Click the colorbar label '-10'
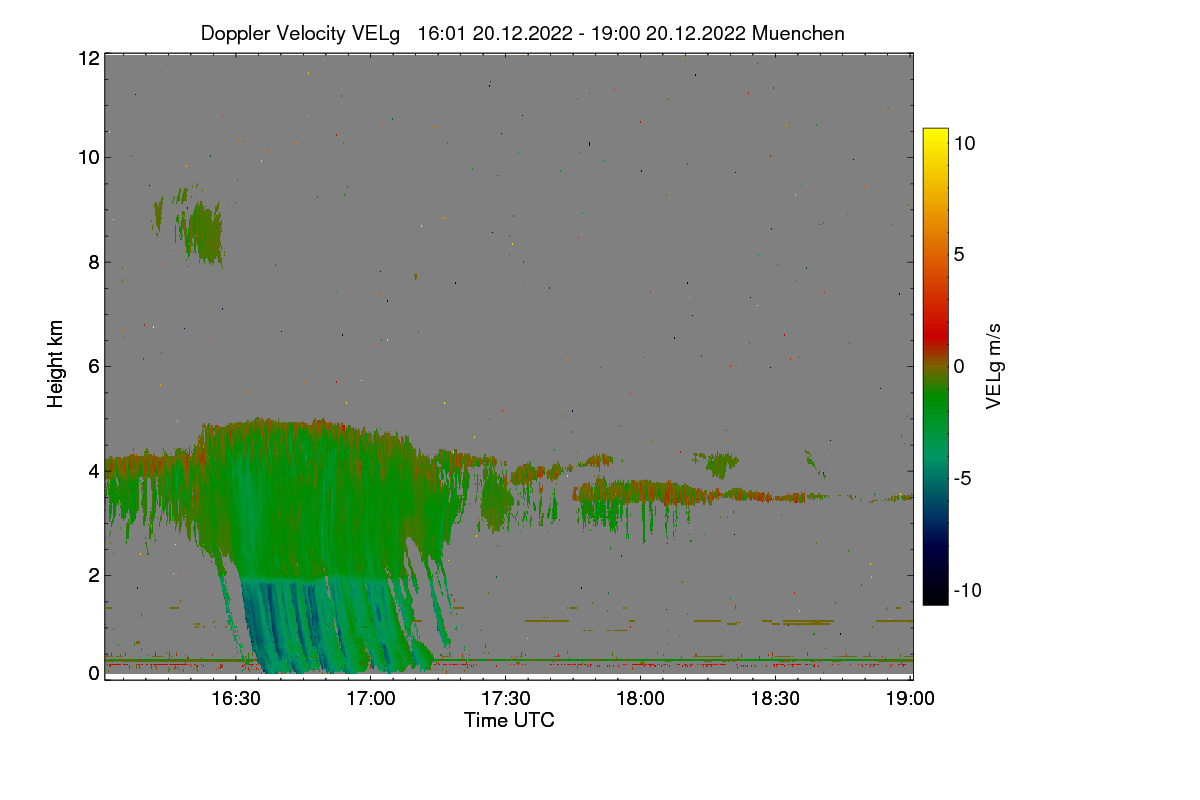1200x800 pixels. click(966, 590)
